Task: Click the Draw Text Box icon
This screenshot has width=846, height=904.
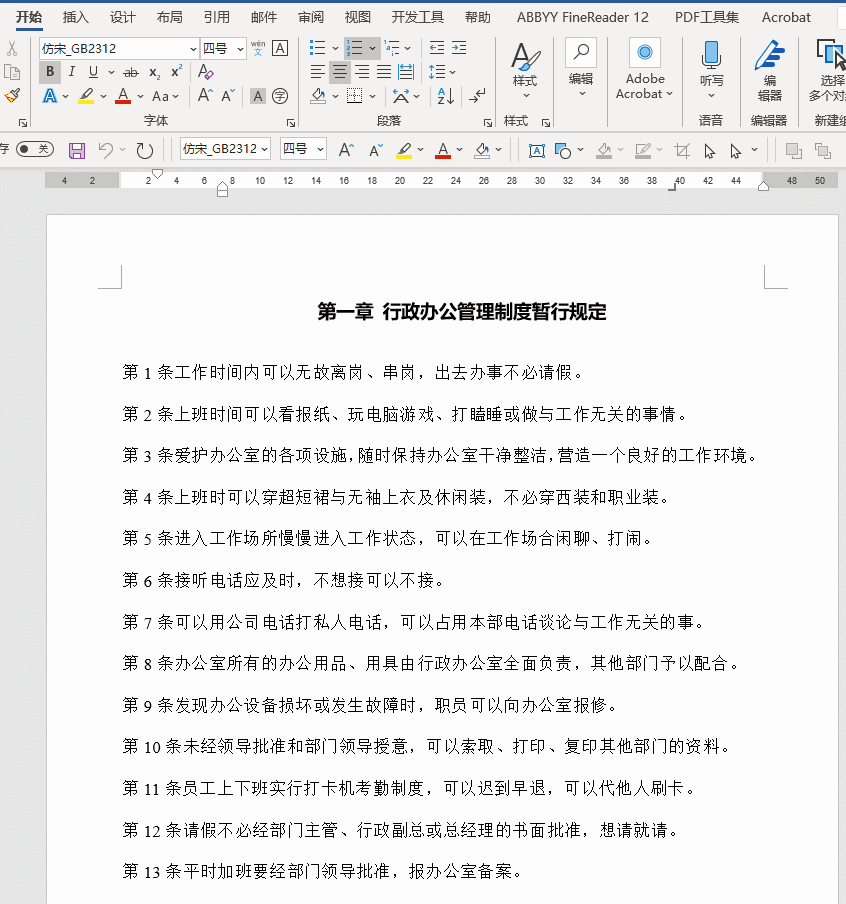Action: pos(536,150)
